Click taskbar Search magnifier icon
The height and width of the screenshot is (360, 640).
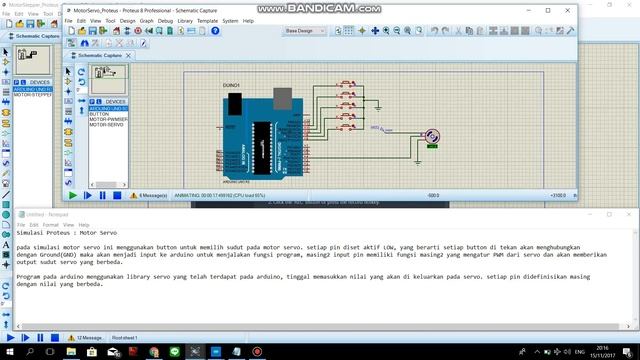[x=30, y=351]
